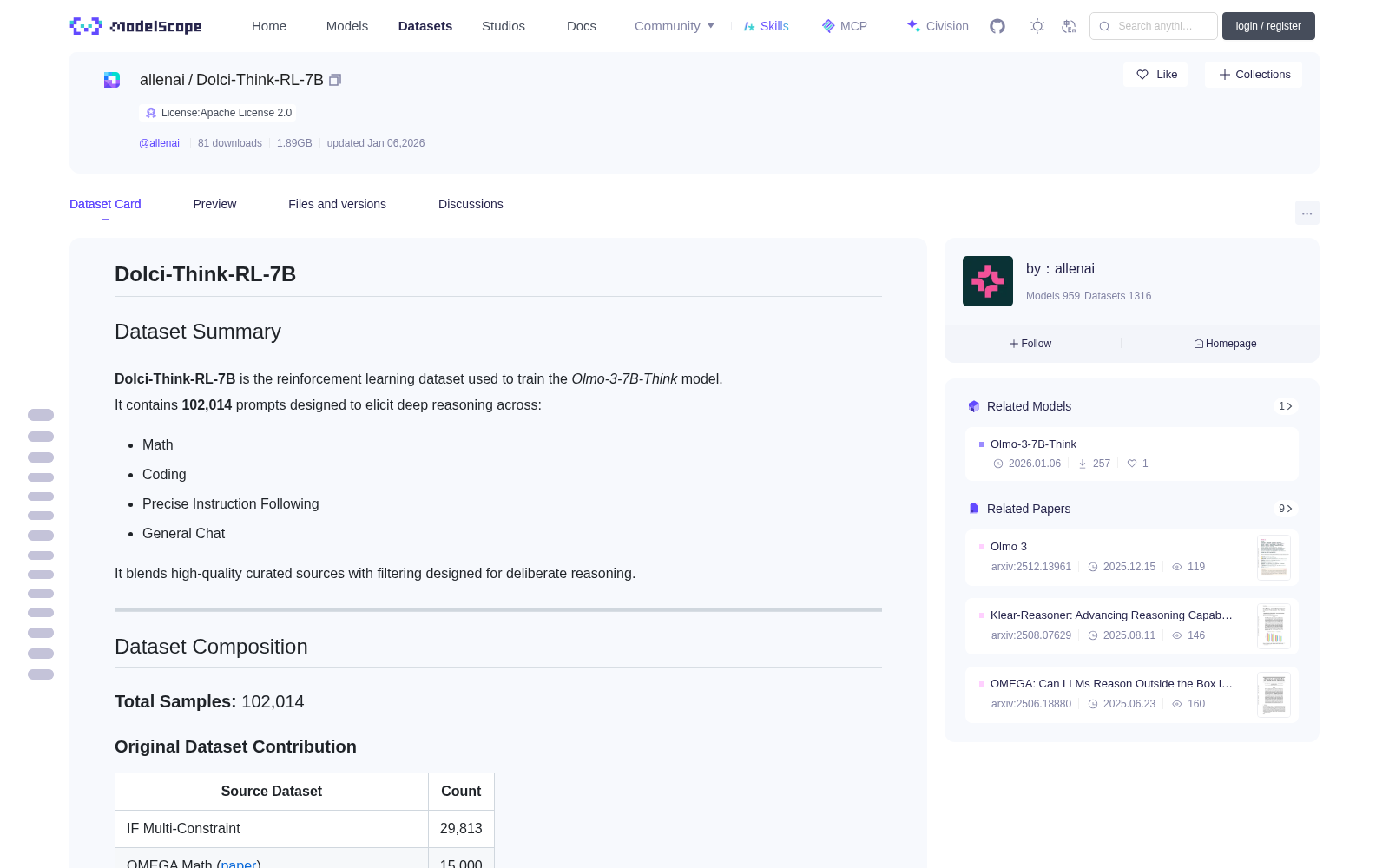
Task: Switch language with the translate icon
Action: (x=1069, y=26)
